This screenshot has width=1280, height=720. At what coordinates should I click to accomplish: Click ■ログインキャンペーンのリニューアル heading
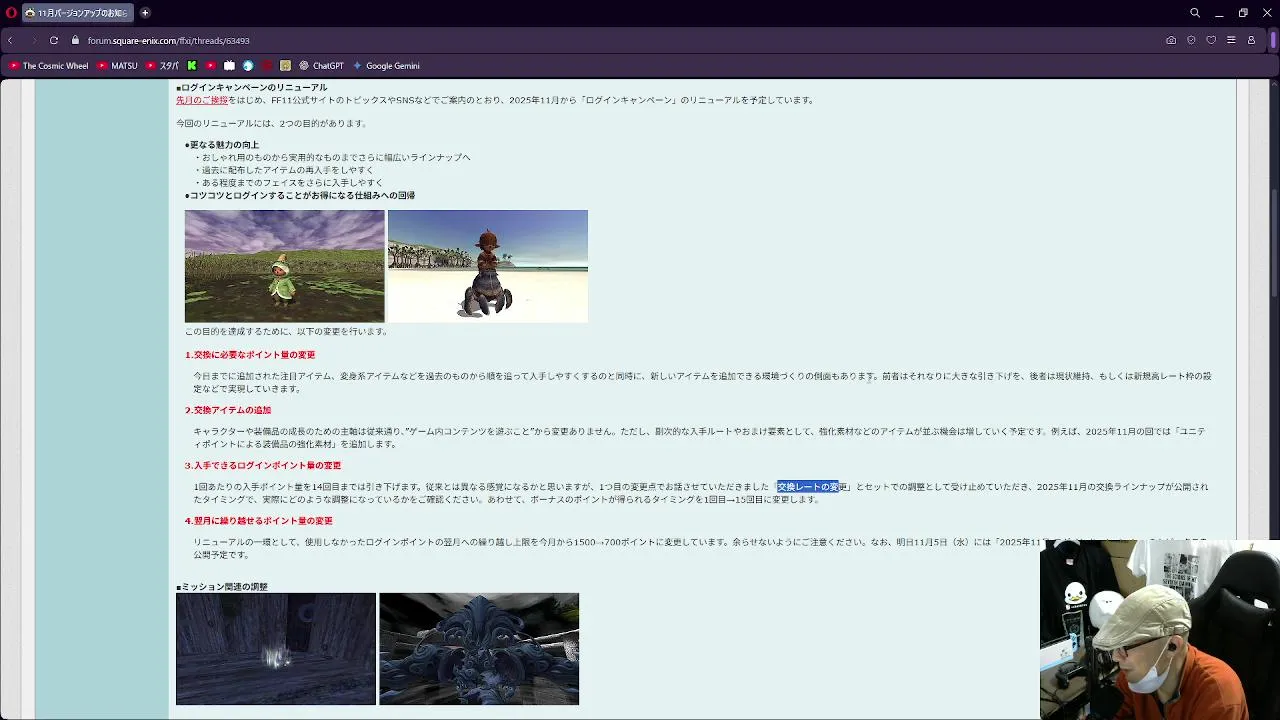[x=251, y=87]
